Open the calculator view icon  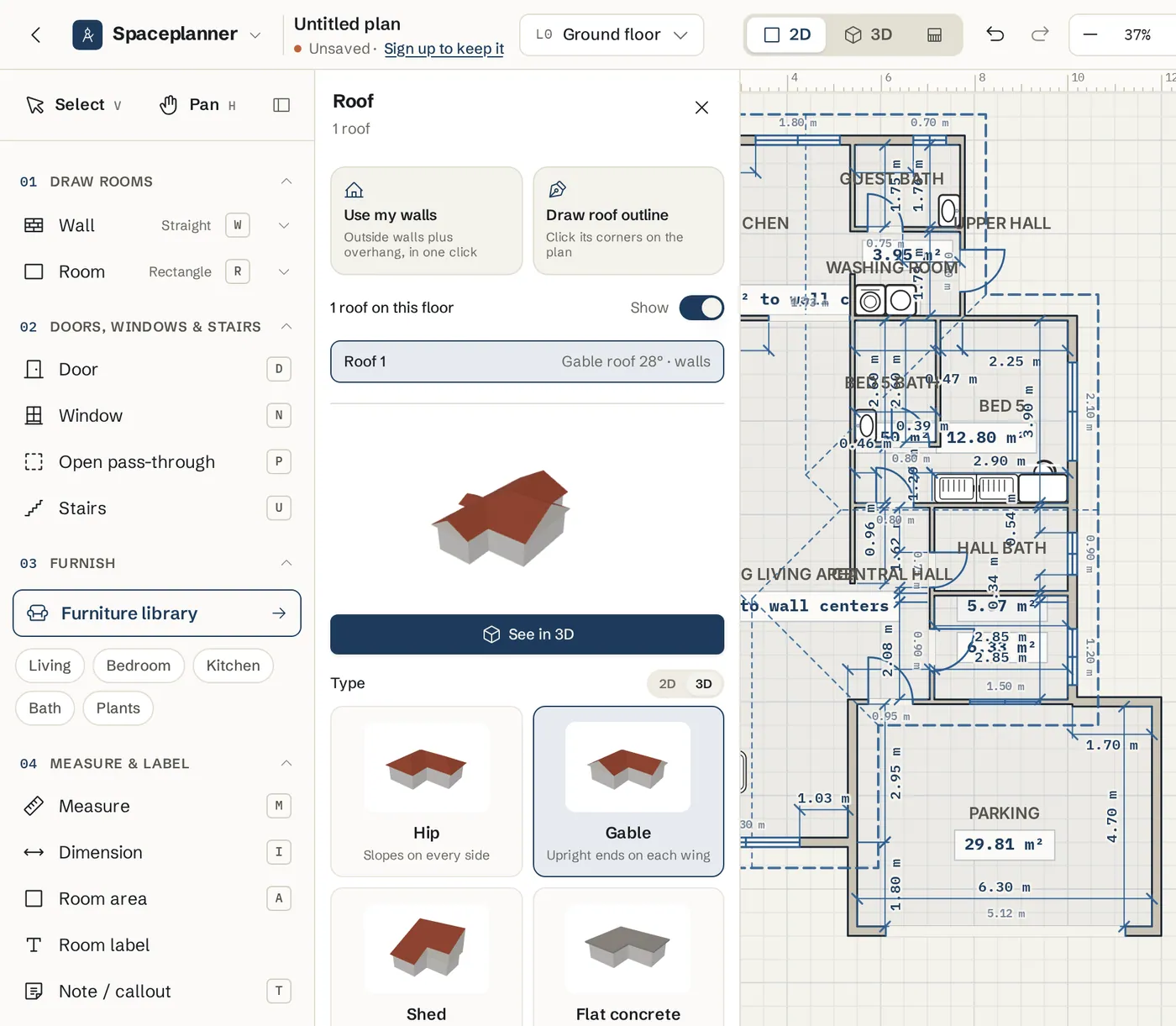point(934,34)
